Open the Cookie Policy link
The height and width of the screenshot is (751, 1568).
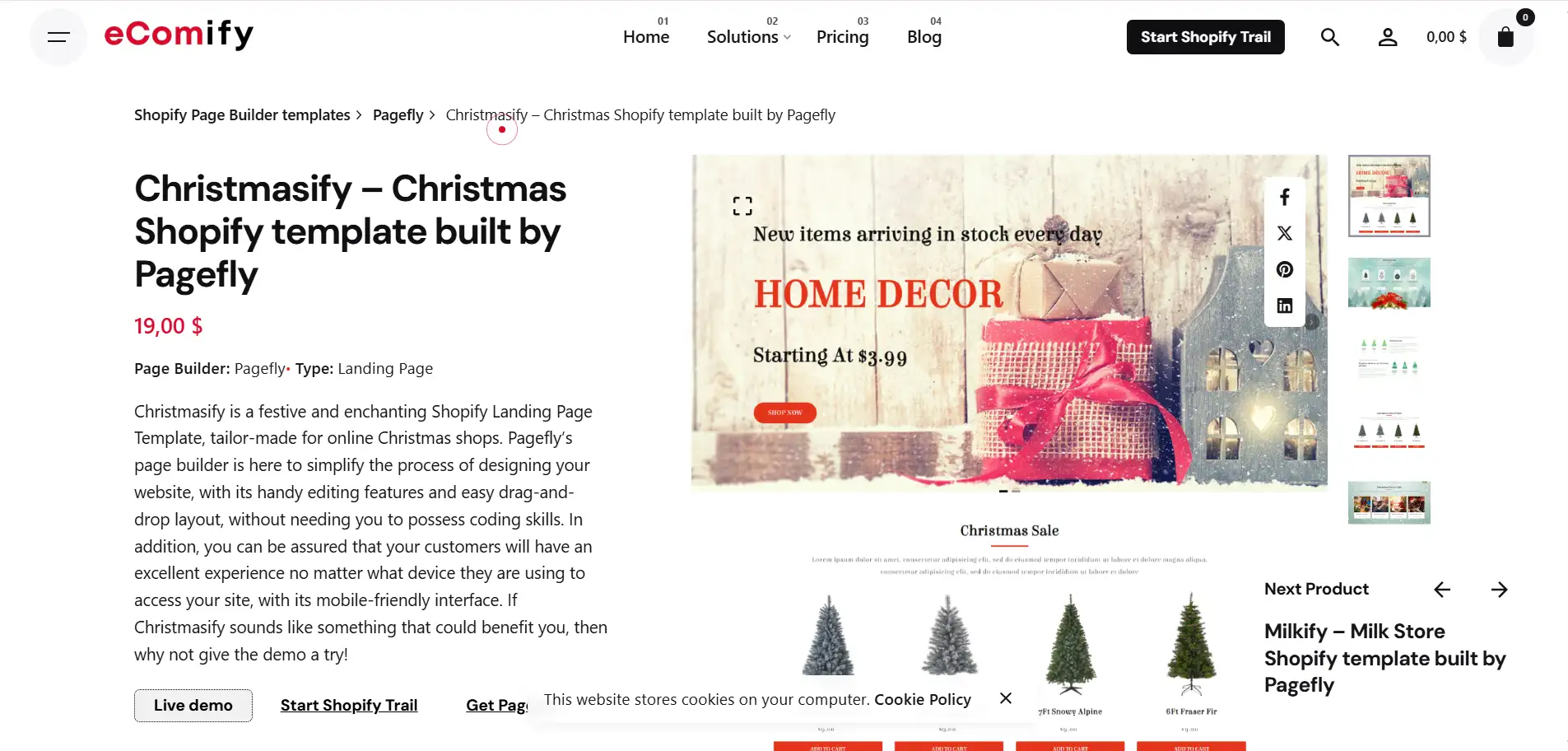coord(923,699)
